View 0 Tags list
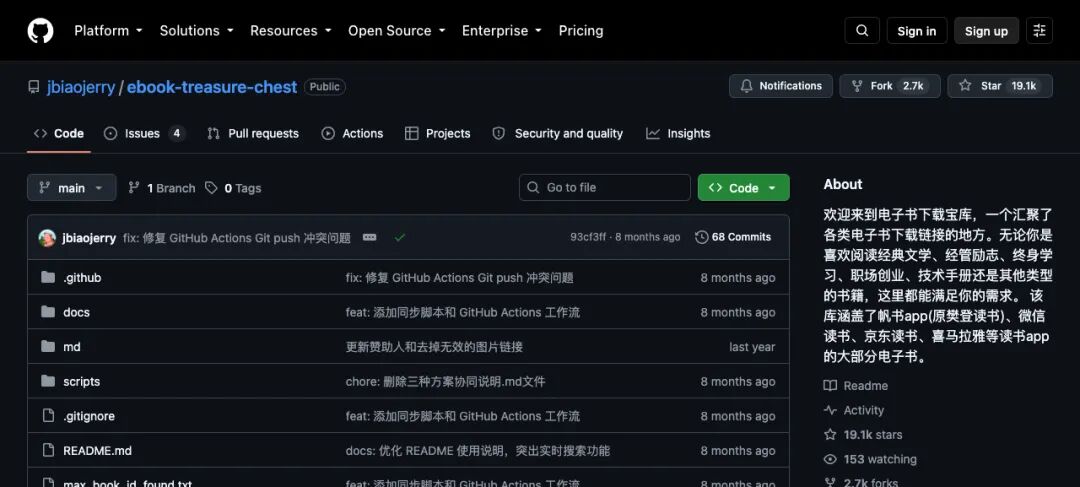Image resolution: width=1080 pixels, height=487 pixels. [x=233, y=188]
